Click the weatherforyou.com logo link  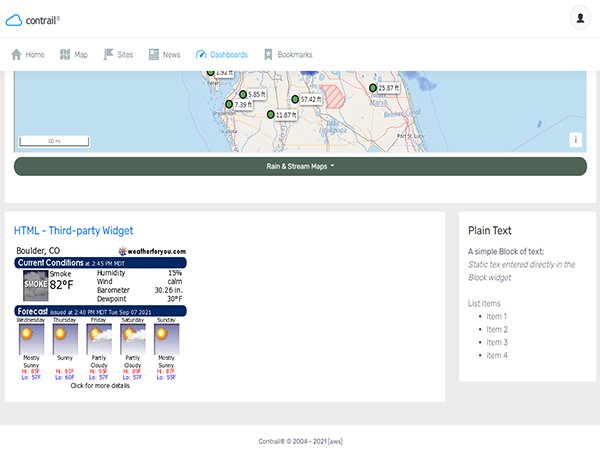point(152,251)
